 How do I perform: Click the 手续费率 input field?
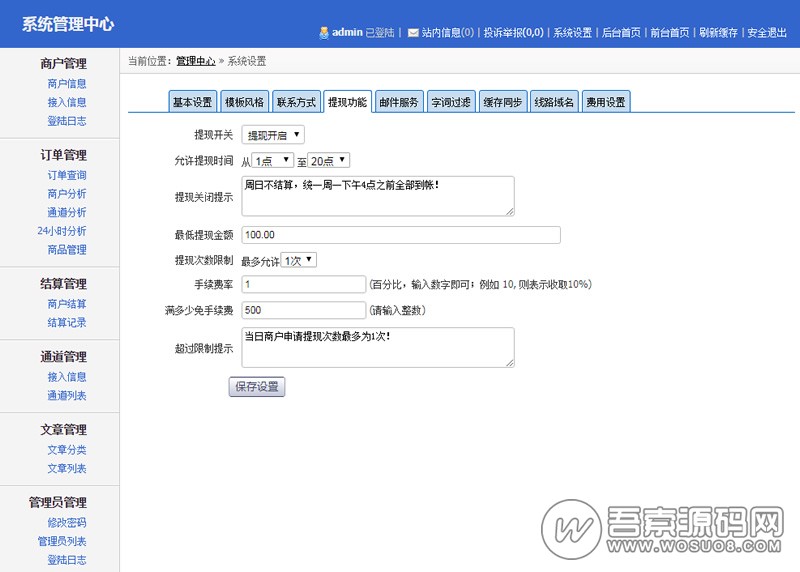click(x=304, y=284)
